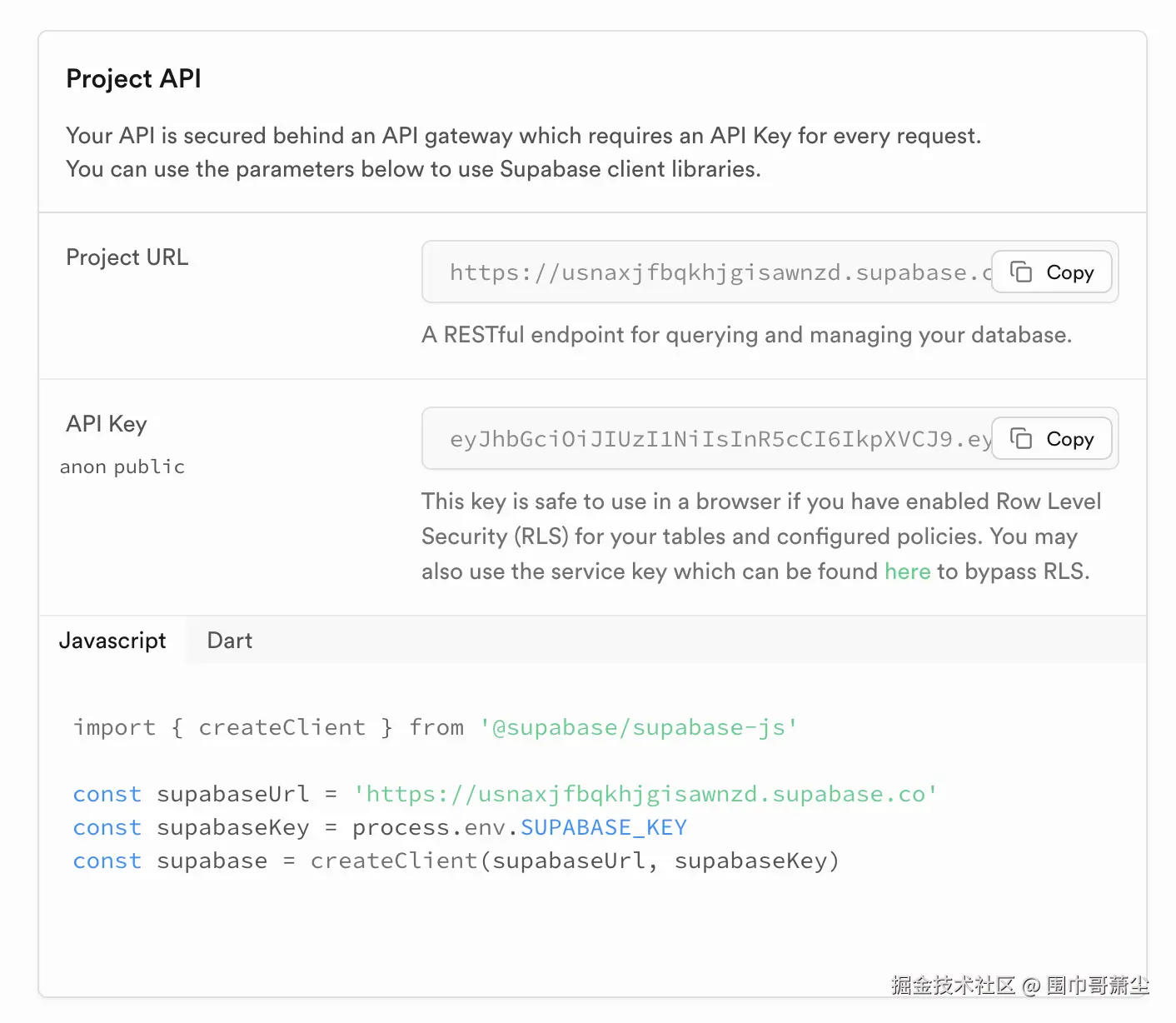Click the 'Your API is secured' description
The width and height of the screenshot is (1176, 1023).
pos(524,152)
